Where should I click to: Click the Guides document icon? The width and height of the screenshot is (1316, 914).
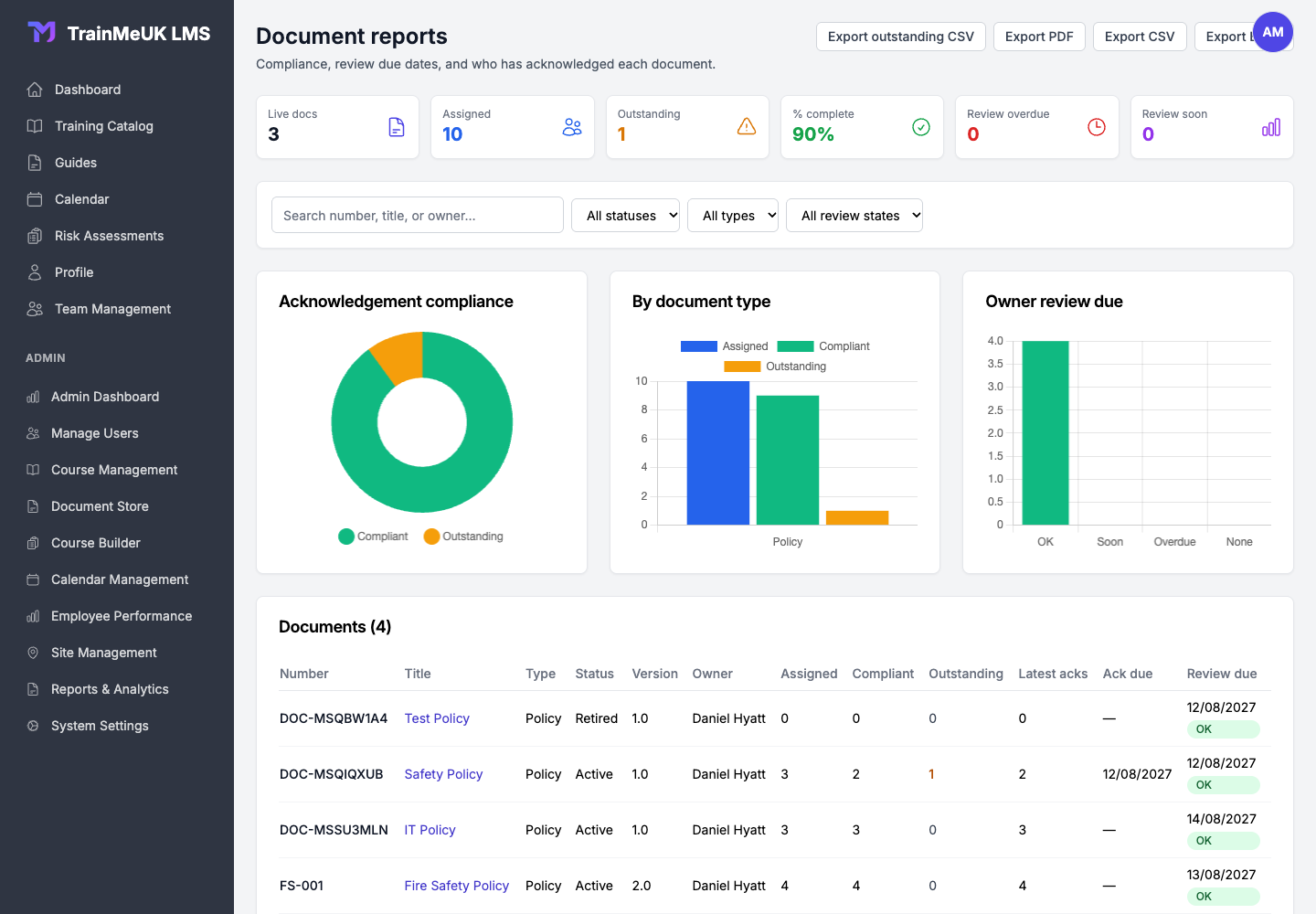35,163
